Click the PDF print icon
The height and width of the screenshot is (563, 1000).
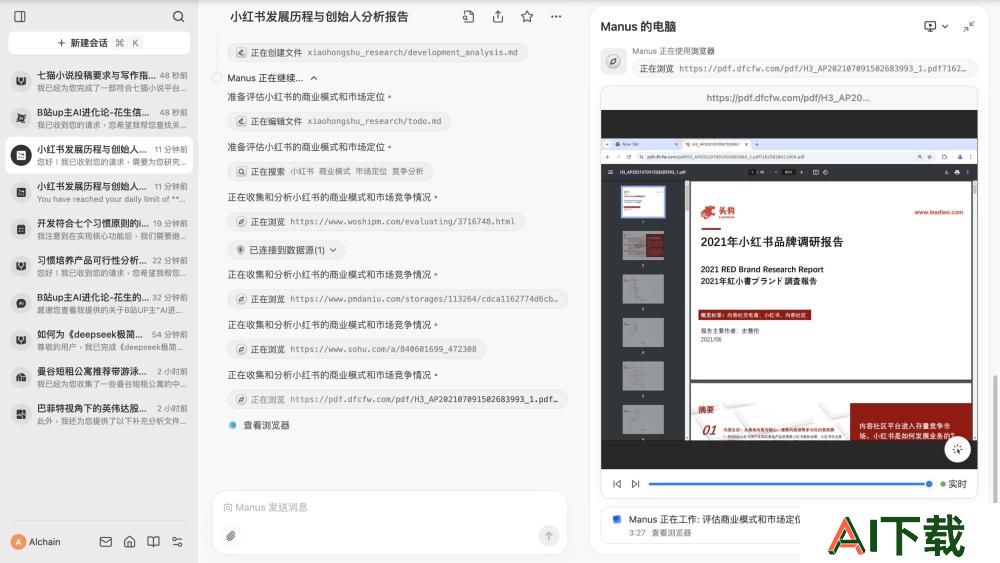pyautogui.click(x=957, y=172)
